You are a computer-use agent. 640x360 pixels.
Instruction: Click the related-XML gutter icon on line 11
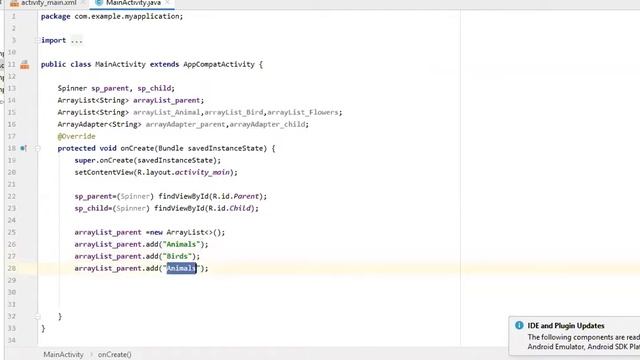[24, 64]
